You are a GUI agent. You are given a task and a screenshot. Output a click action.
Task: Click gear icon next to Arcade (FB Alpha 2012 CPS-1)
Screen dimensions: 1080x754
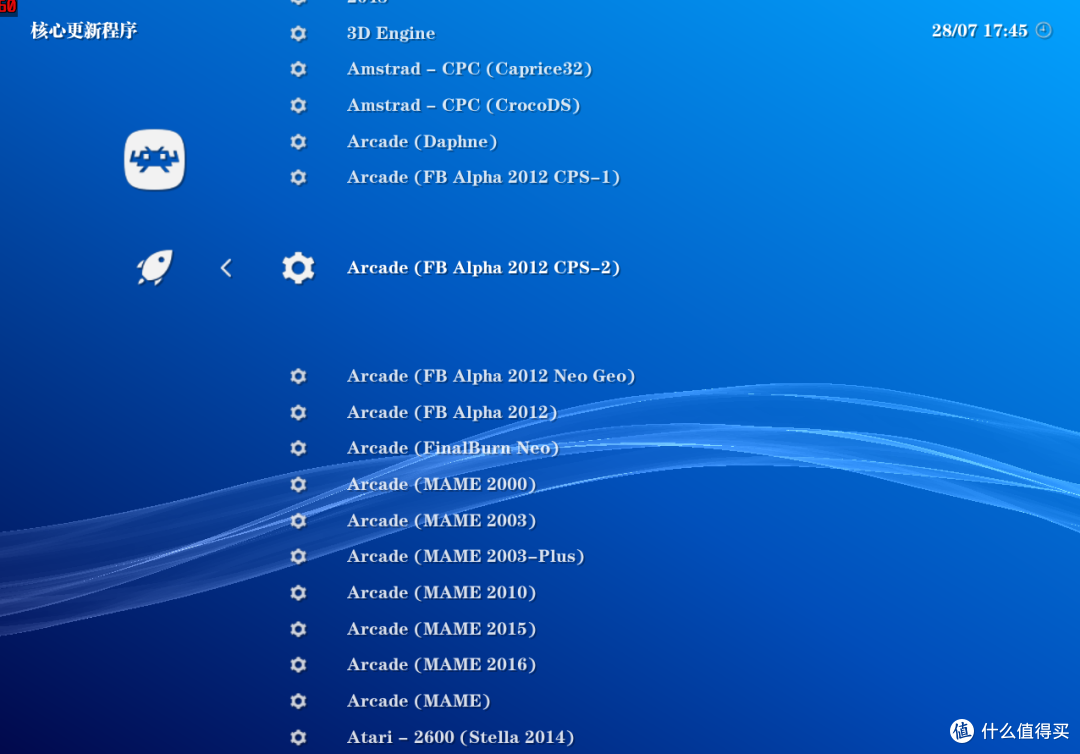point(298,177)
